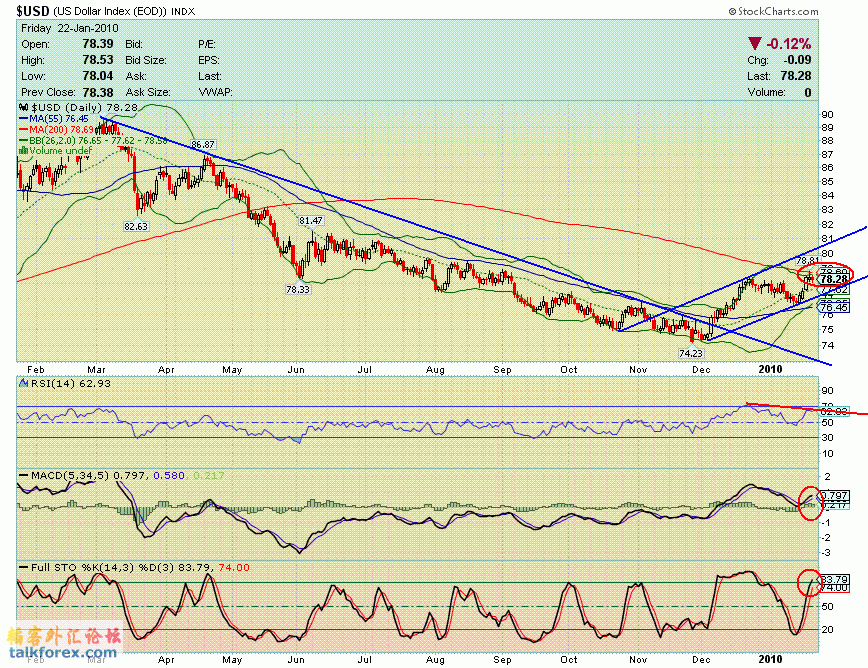This screenshot has height=668, width=868.
Task: Select the Stochastic %D value 74.00 in label
Action: coord(234,567)
